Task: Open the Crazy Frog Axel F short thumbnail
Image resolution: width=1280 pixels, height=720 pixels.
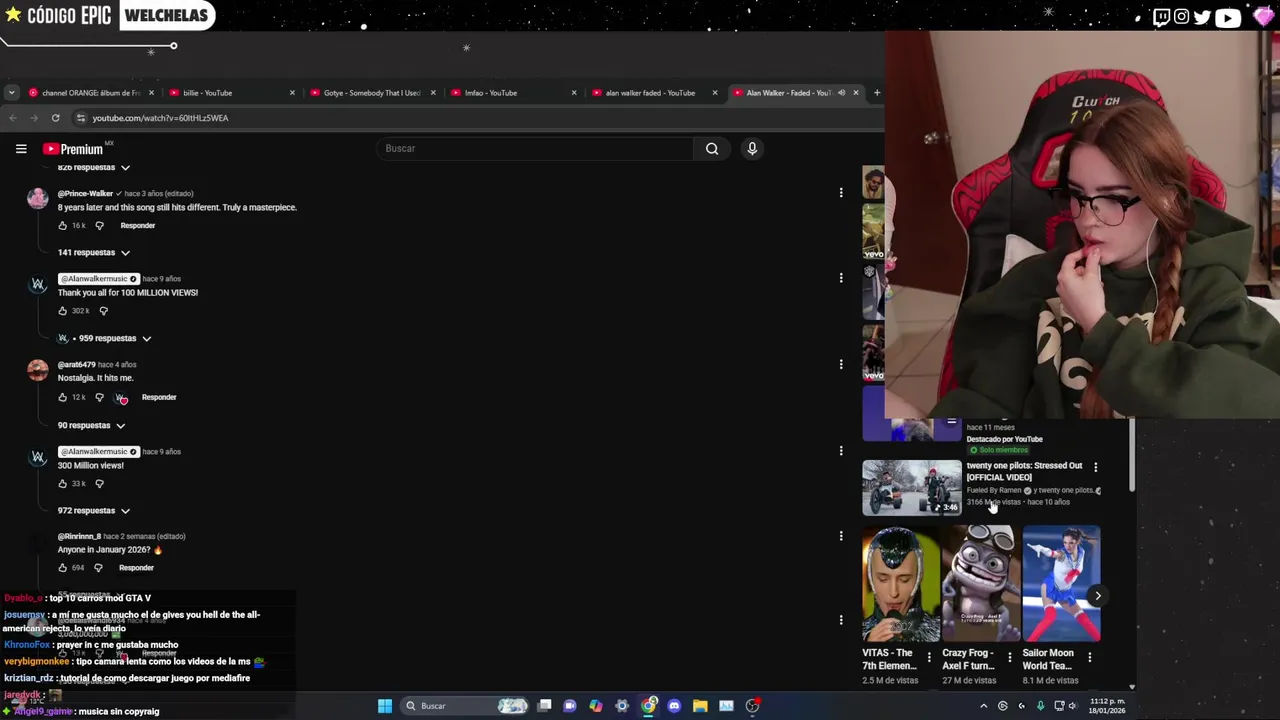Action: 981,584
